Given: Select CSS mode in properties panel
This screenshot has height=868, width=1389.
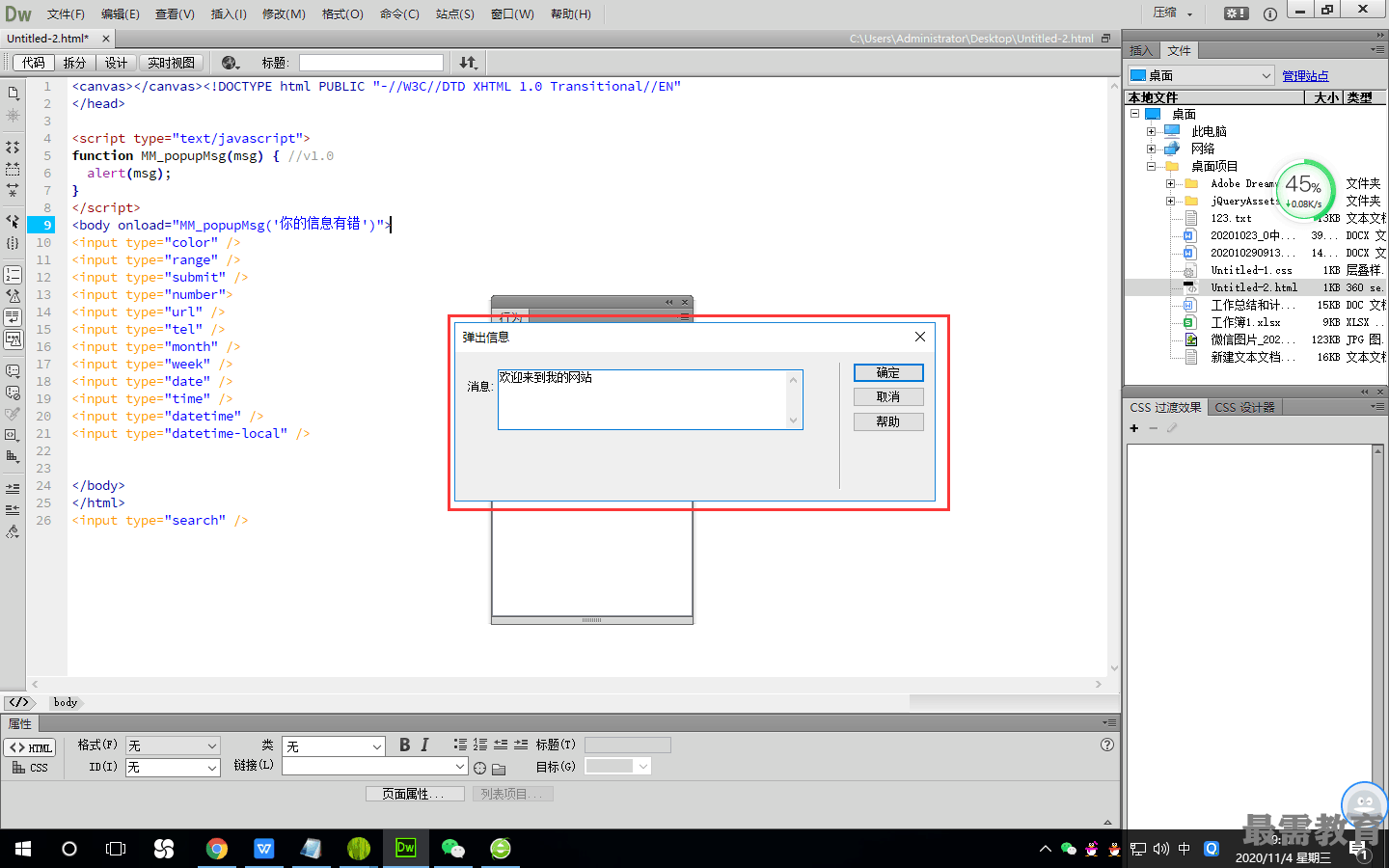Looking at the screenshot, I should pyautogui.click(x=31, y=768).
